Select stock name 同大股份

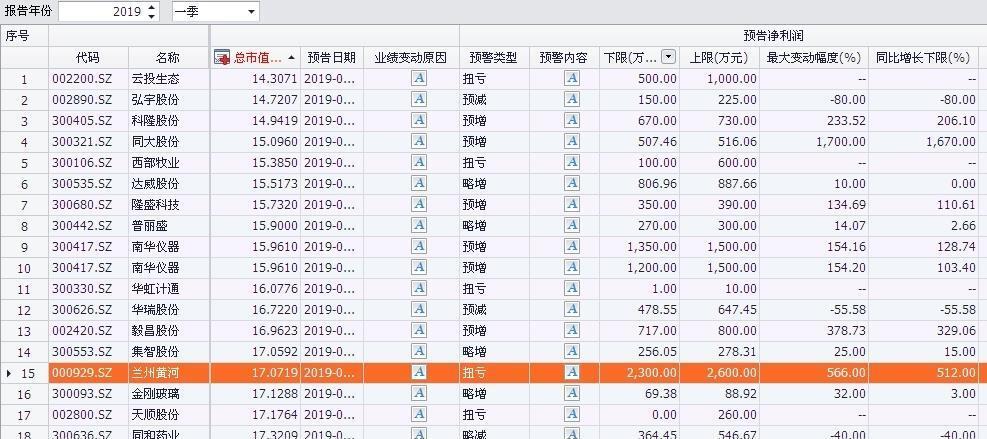click(155, 142)
